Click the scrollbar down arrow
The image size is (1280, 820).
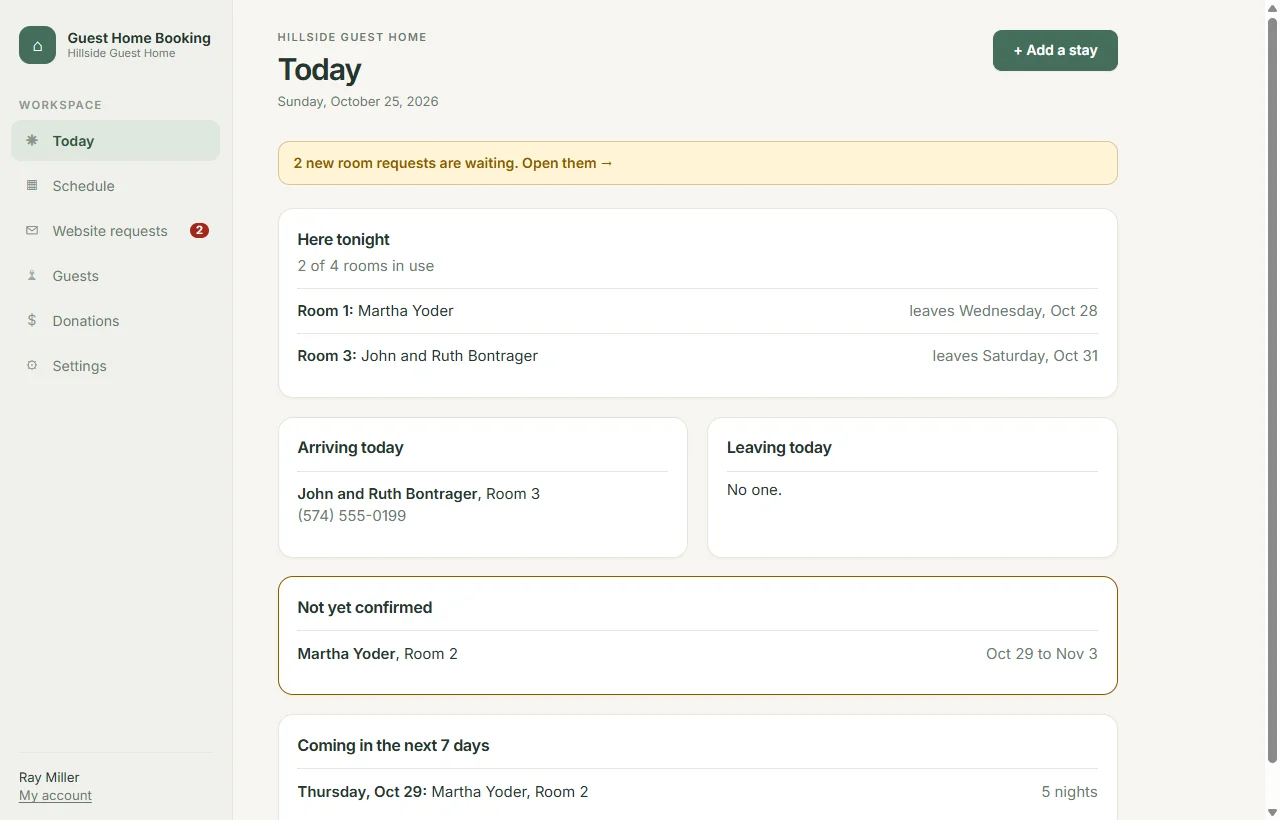(x=1272, y=812)
